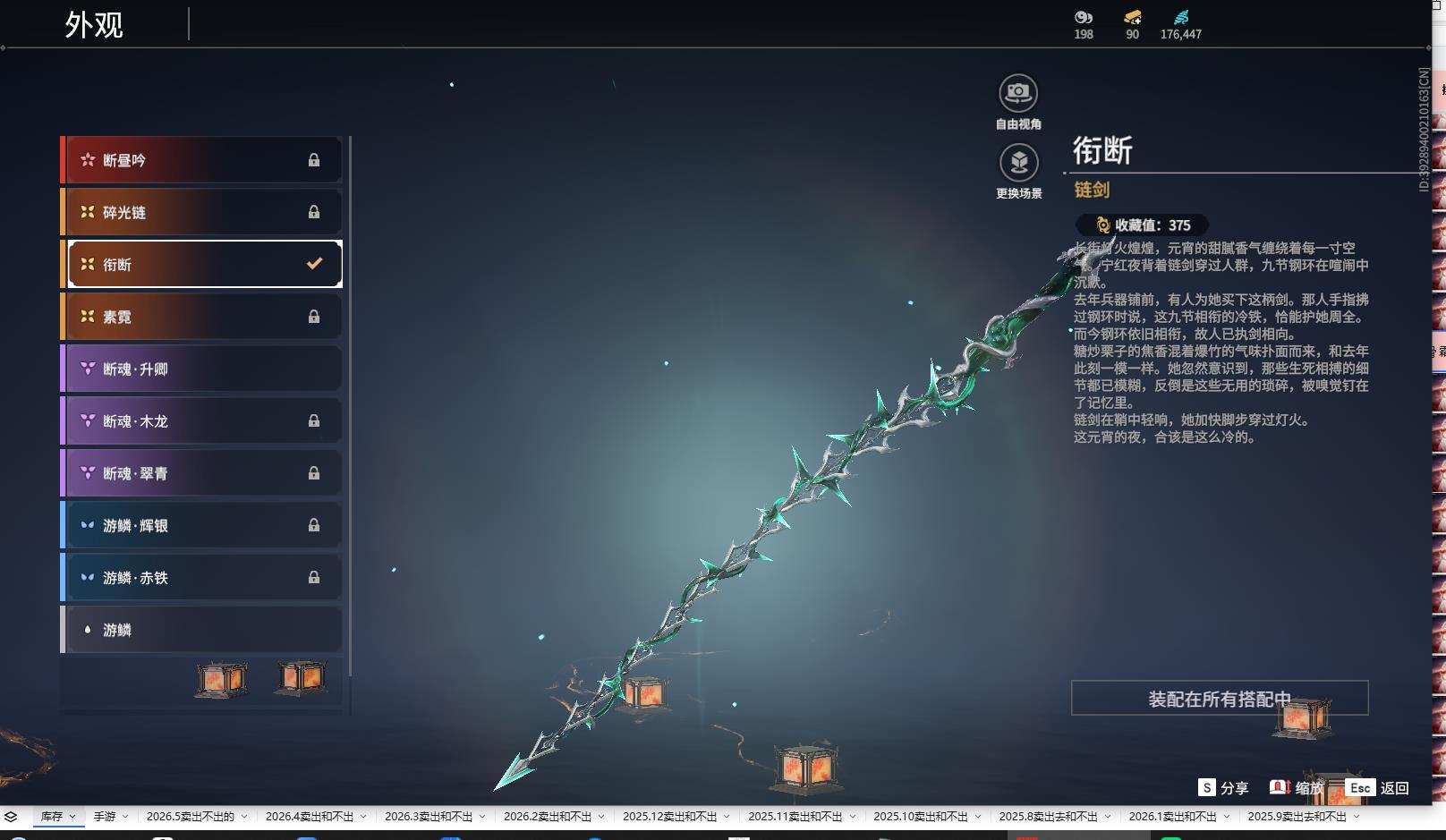Click the lock icon on 断魂·翠青
Image resolution: width=1446 pixels, height=840 pixels.
coord(314,472)
